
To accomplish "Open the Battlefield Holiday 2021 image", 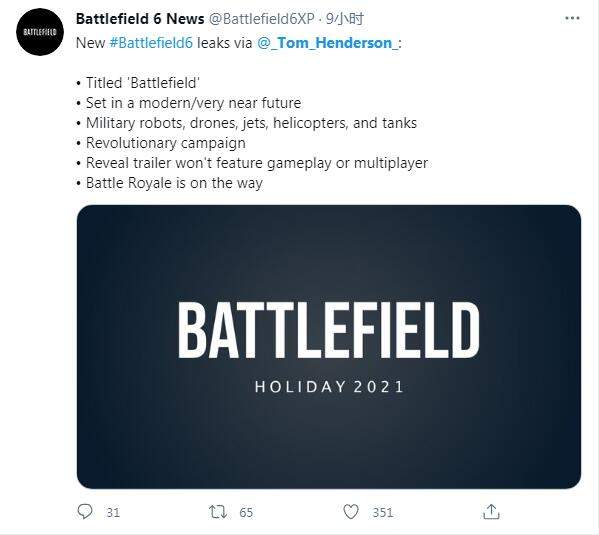I will pos(329,347).
